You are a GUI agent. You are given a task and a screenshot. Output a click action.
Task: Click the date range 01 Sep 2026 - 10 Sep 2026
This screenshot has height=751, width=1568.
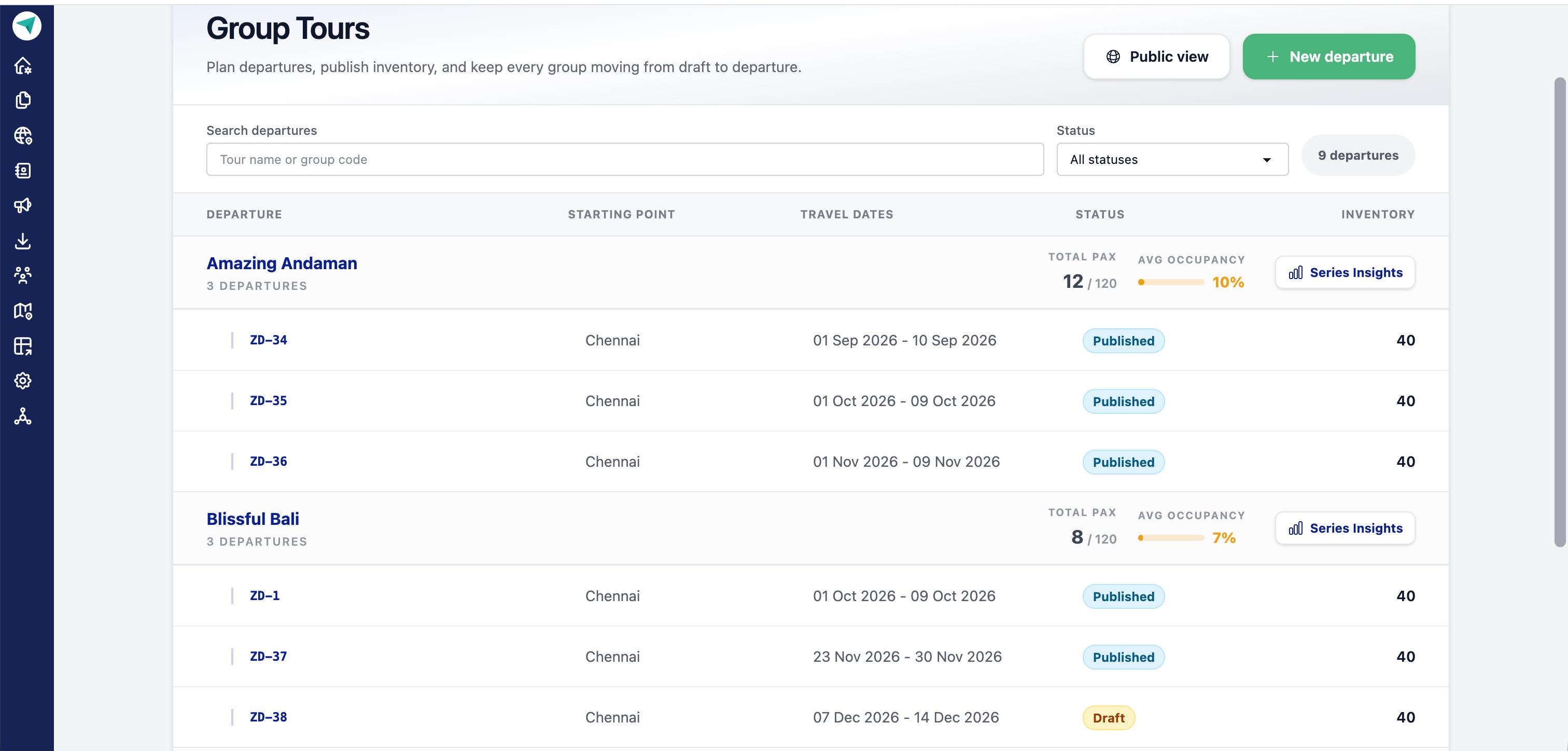904,340
